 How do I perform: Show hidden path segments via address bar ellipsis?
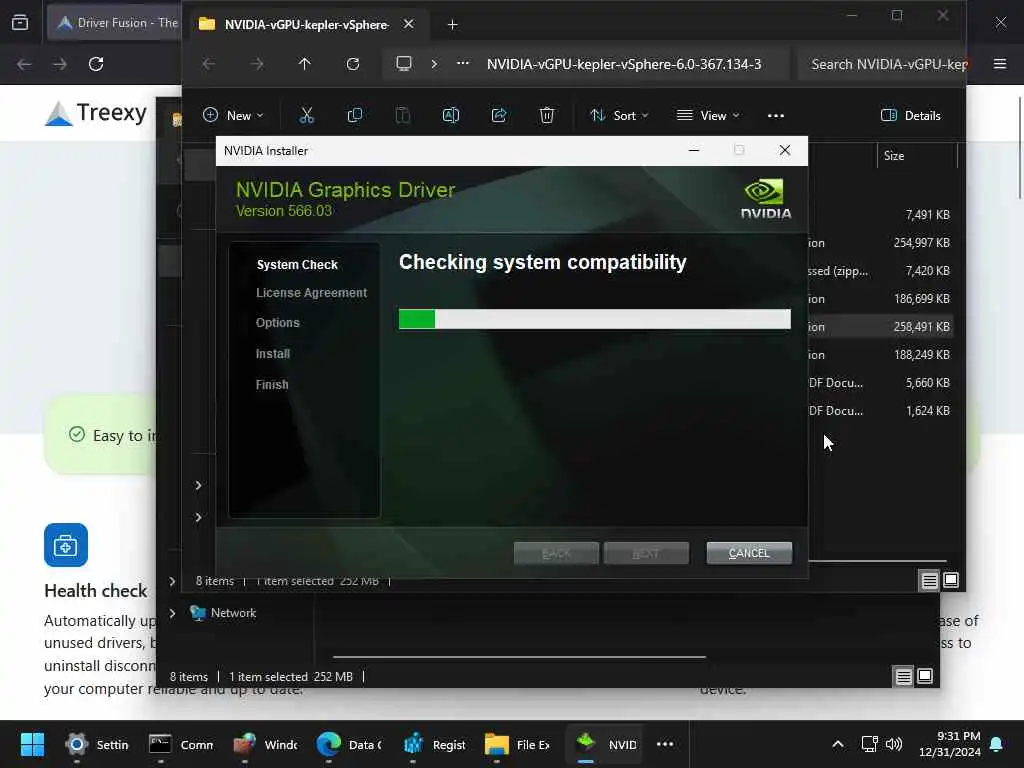click(x=463, y=64)
